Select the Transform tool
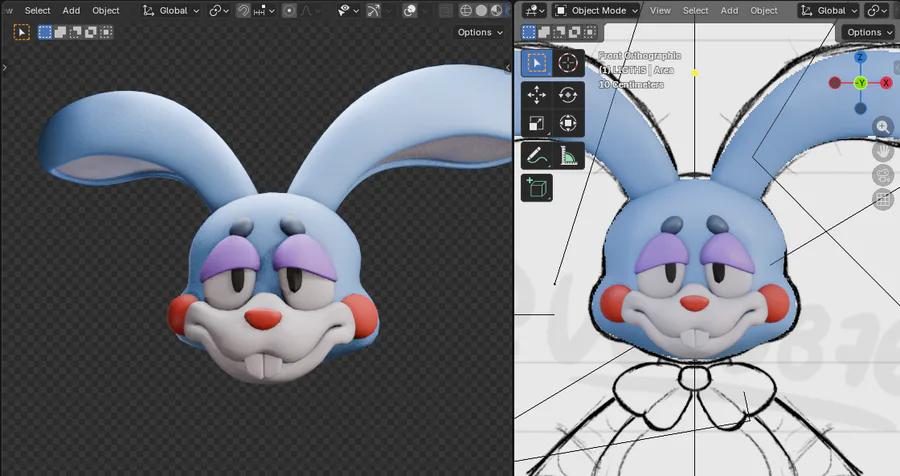 point(568,123)
